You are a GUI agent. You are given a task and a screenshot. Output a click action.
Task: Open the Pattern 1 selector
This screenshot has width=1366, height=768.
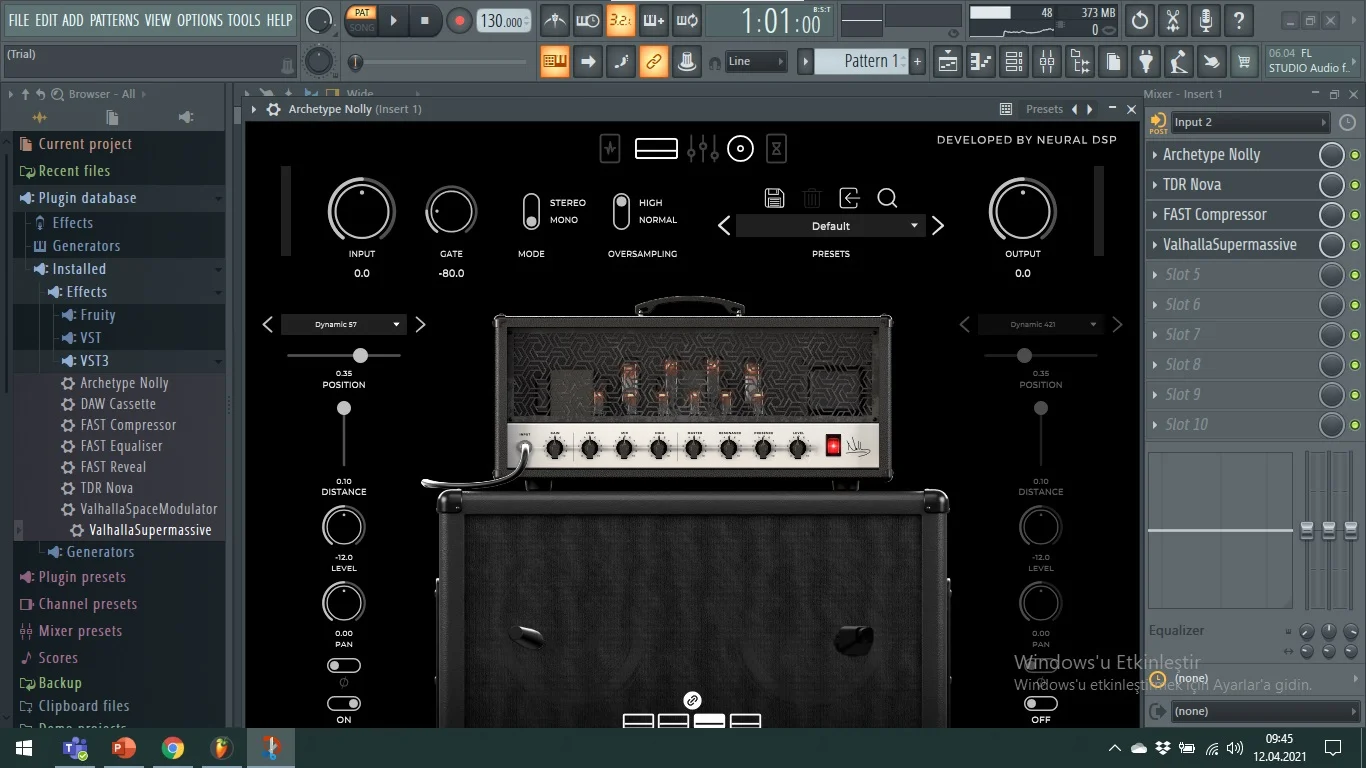pos(860,62)
